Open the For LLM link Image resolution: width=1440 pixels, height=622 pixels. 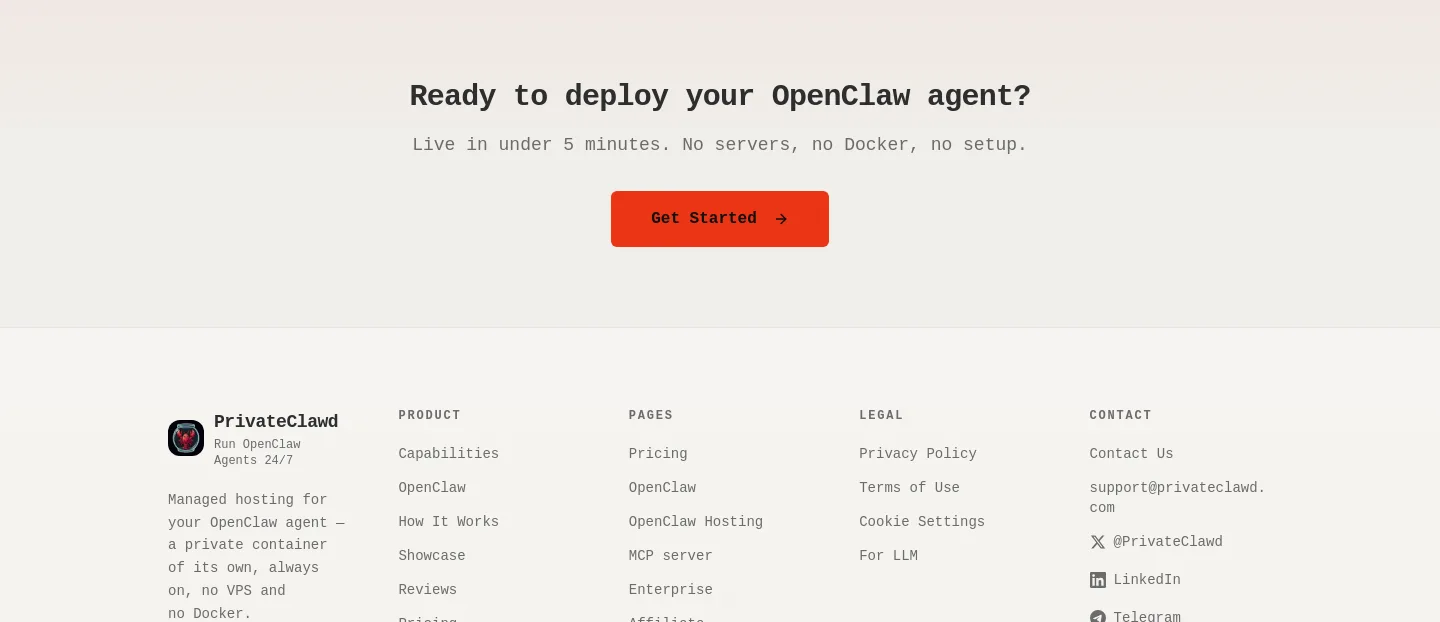click(x=888, y=556)
